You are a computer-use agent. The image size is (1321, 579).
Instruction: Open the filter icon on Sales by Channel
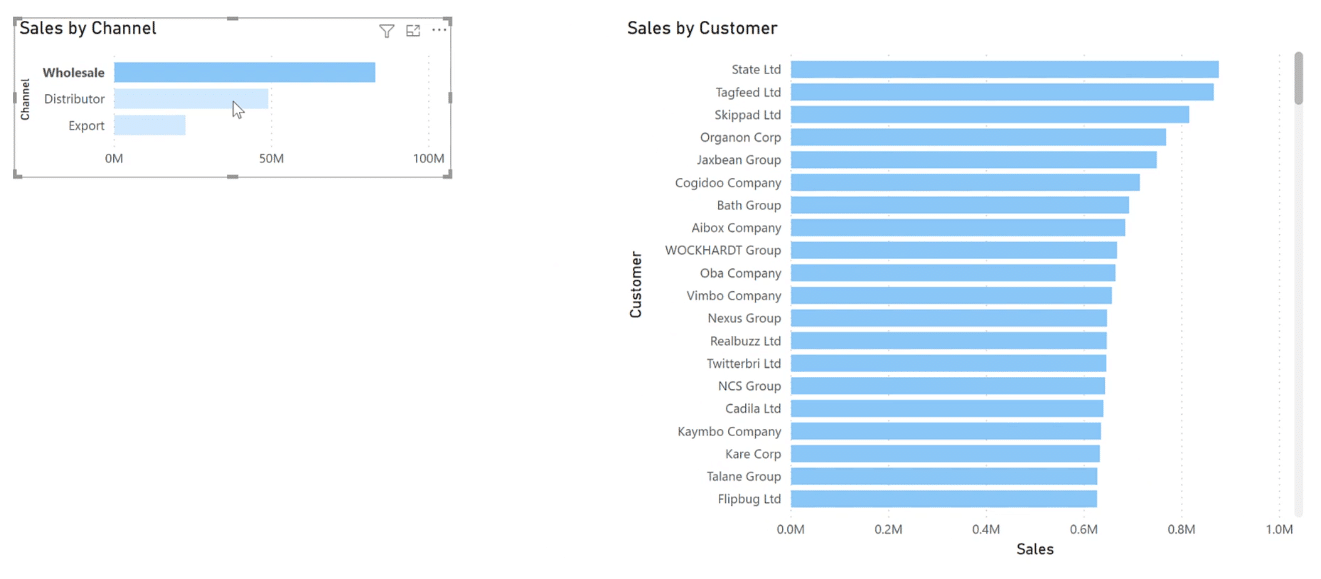[386, 31]
